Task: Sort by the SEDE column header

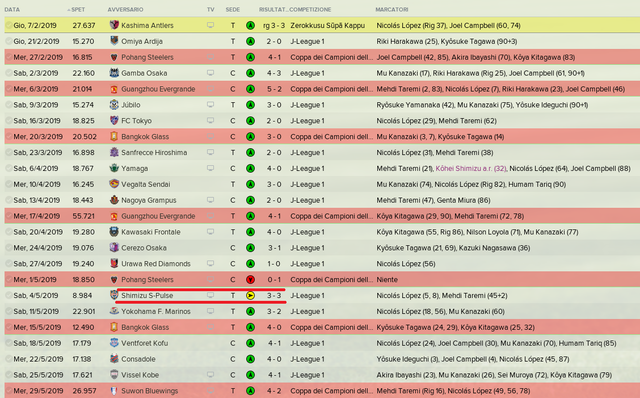Action: (x=233, y=9)
